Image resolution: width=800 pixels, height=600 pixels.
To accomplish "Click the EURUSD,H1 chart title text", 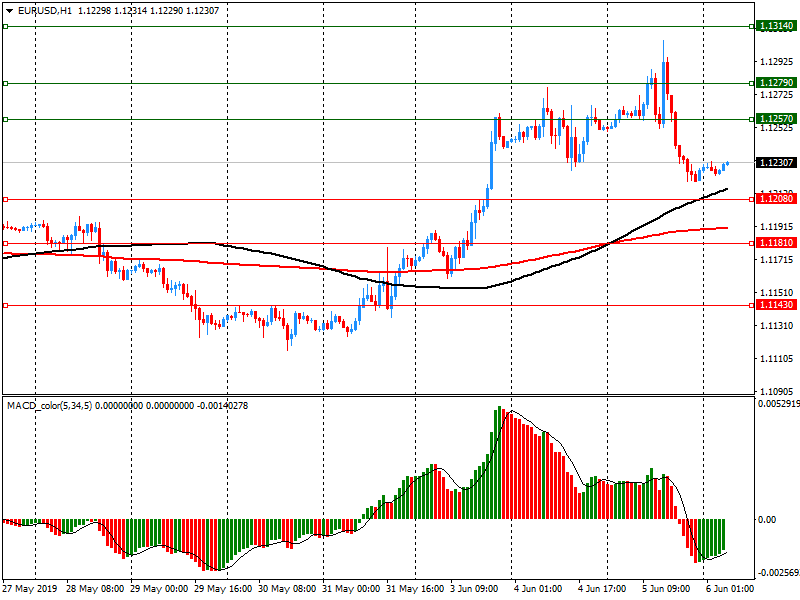I will tap(45, 11).
